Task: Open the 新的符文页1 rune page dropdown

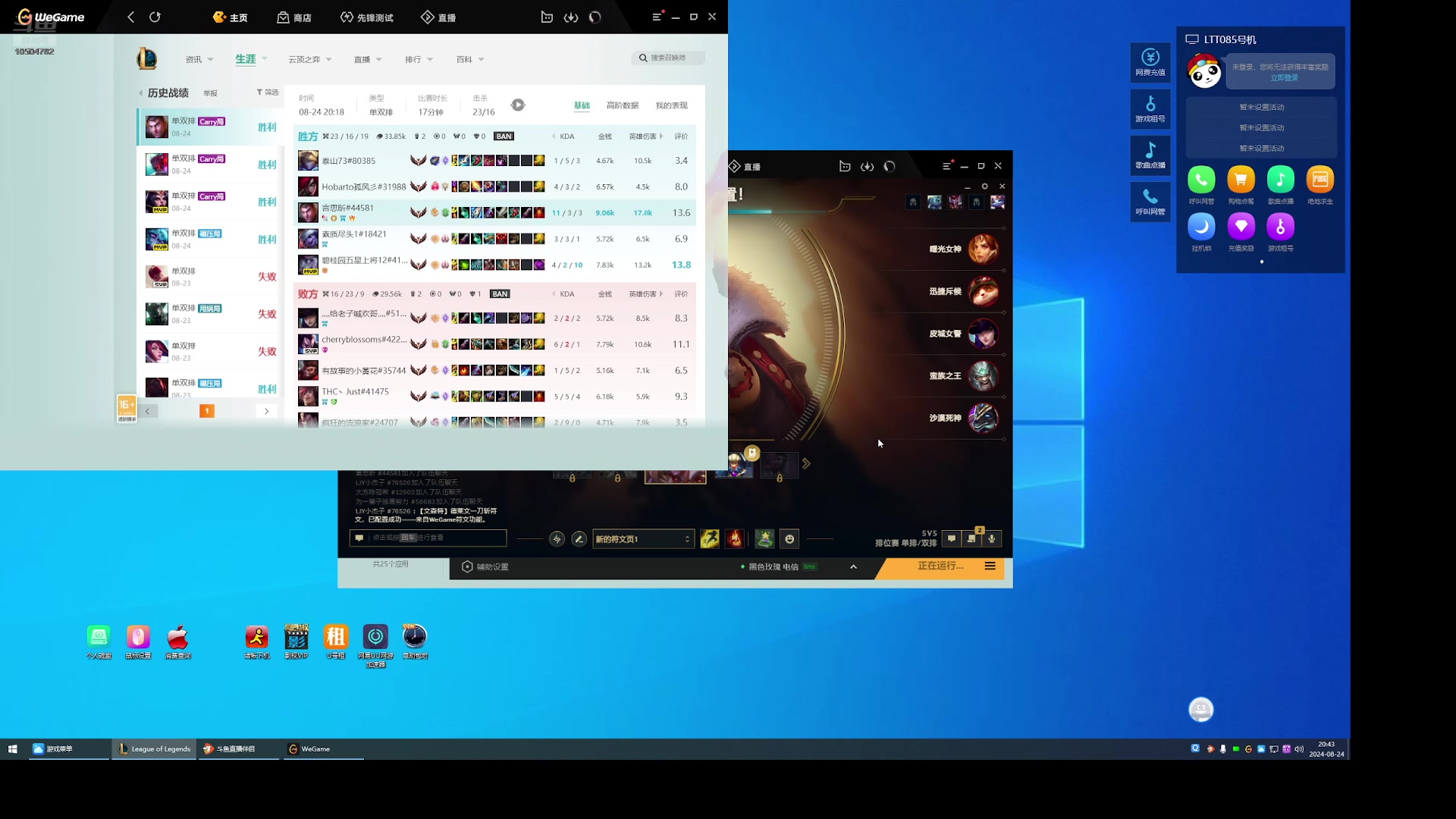Action: (x=643, y=539)
